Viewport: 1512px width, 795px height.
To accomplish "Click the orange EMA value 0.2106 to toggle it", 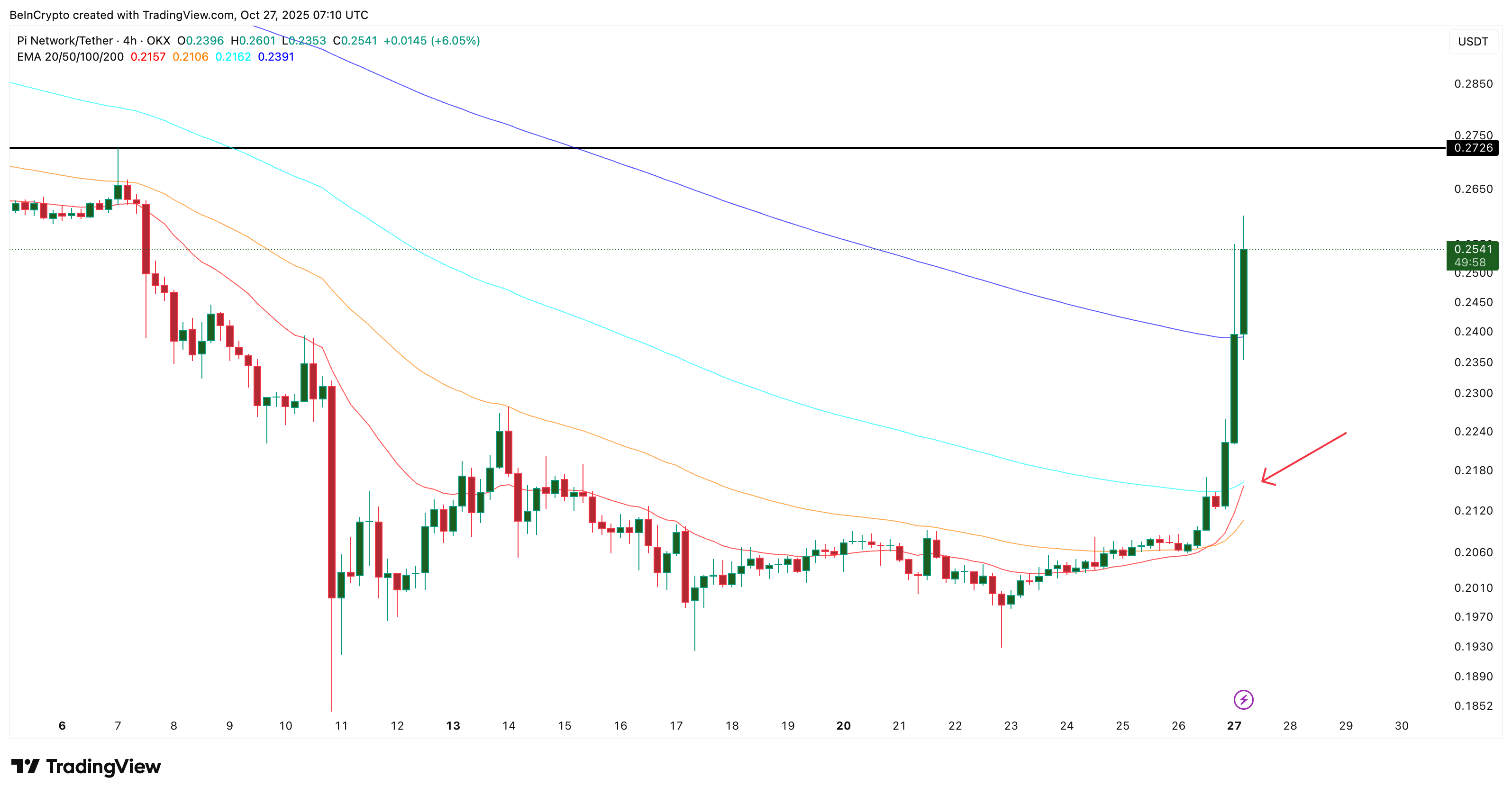I will (190, 57).
